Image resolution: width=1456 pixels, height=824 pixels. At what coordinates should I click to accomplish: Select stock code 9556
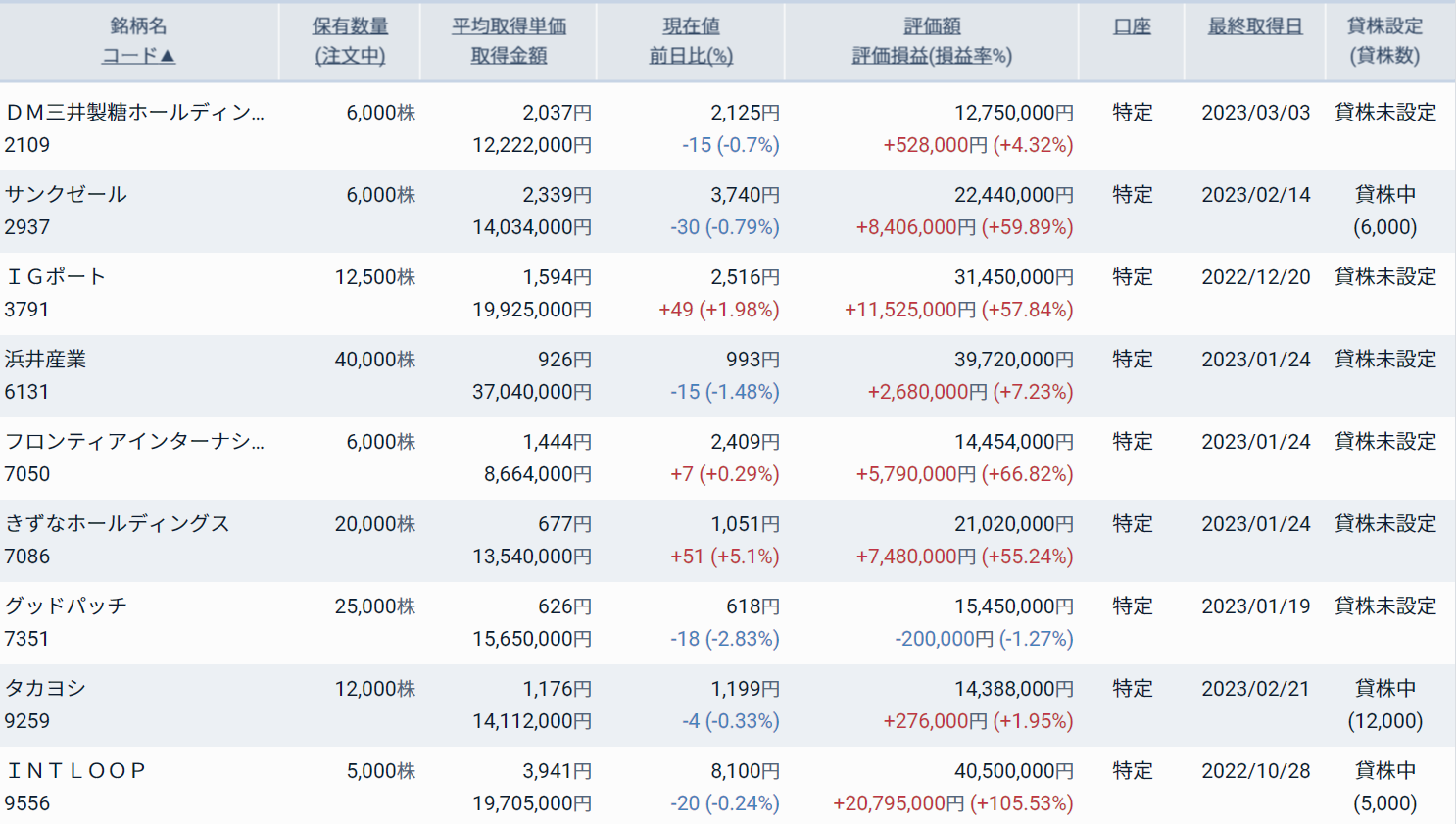coord(27,803)
